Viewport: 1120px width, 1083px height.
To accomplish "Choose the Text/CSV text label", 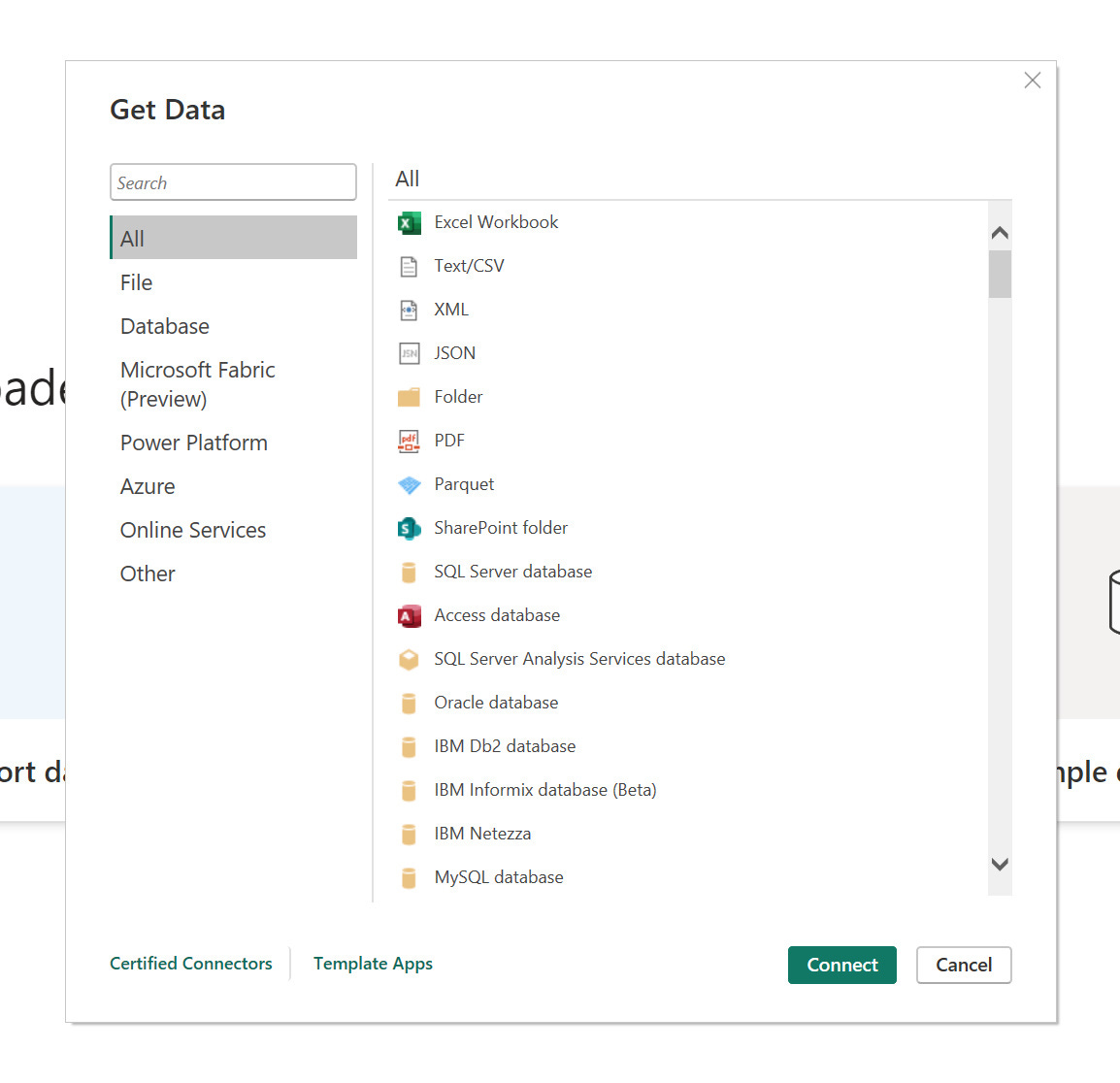I will tap(469, 266).
